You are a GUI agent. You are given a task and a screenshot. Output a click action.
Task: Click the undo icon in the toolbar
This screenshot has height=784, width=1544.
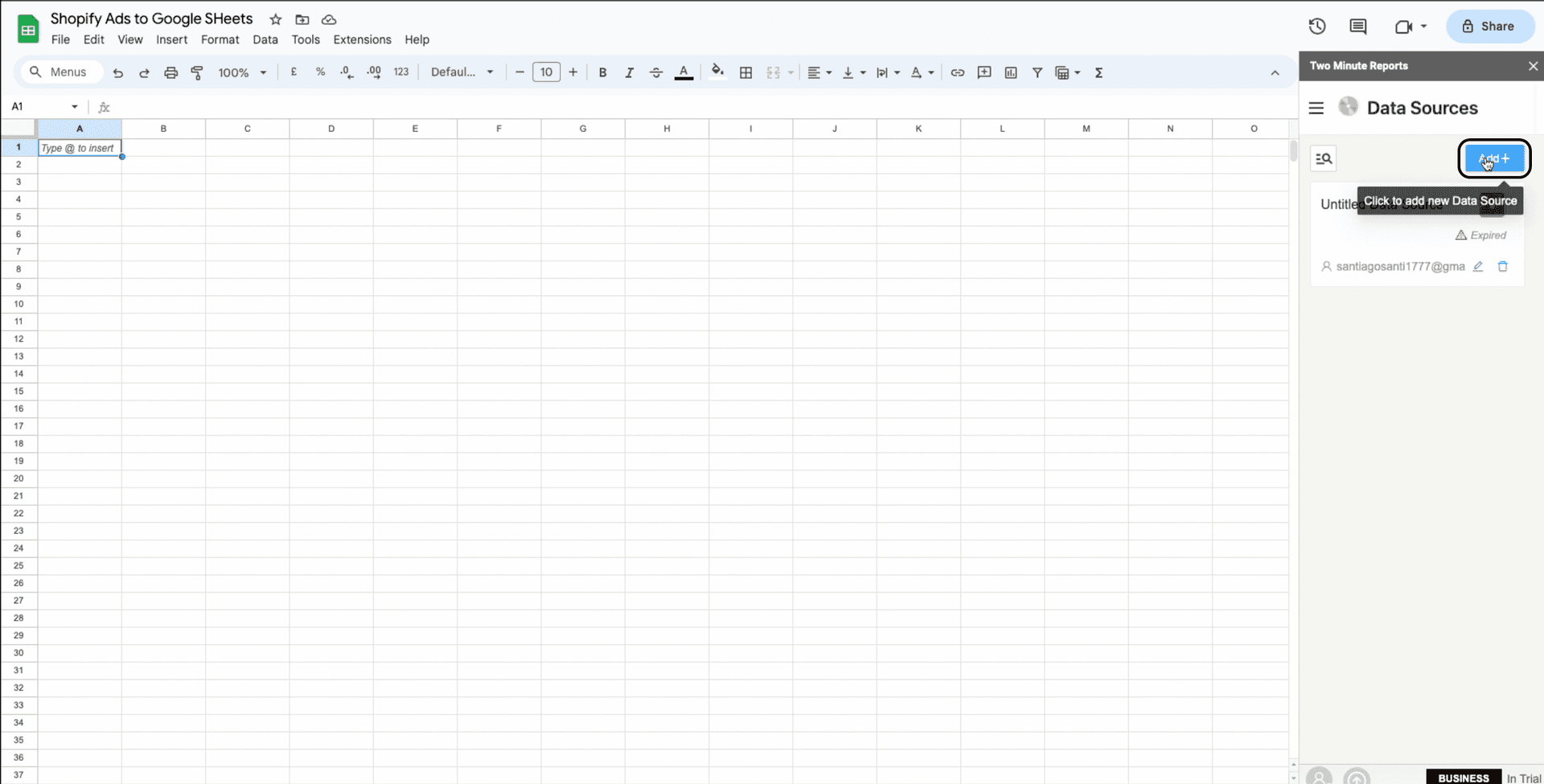[118, 72]
